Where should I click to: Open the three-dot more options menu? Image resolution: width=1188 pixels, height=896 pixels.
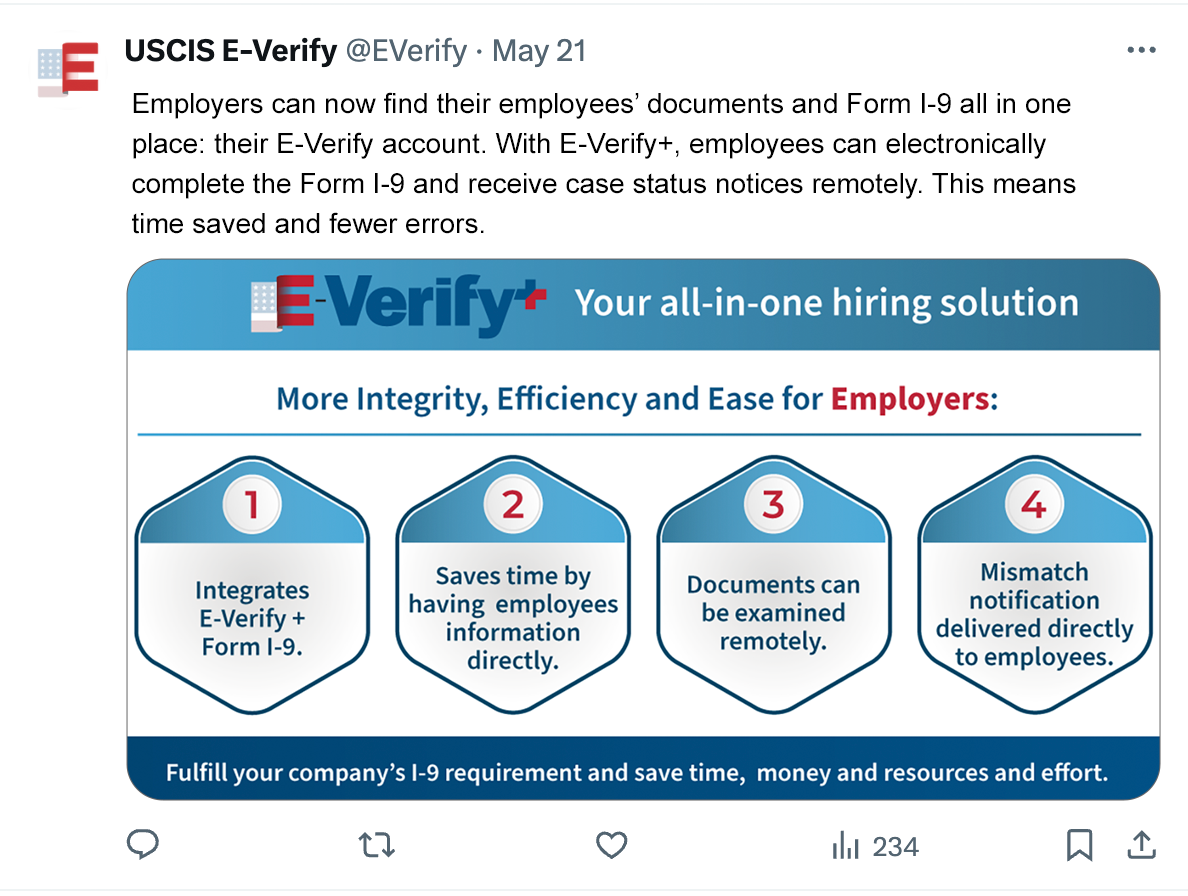coord(1141,51)
